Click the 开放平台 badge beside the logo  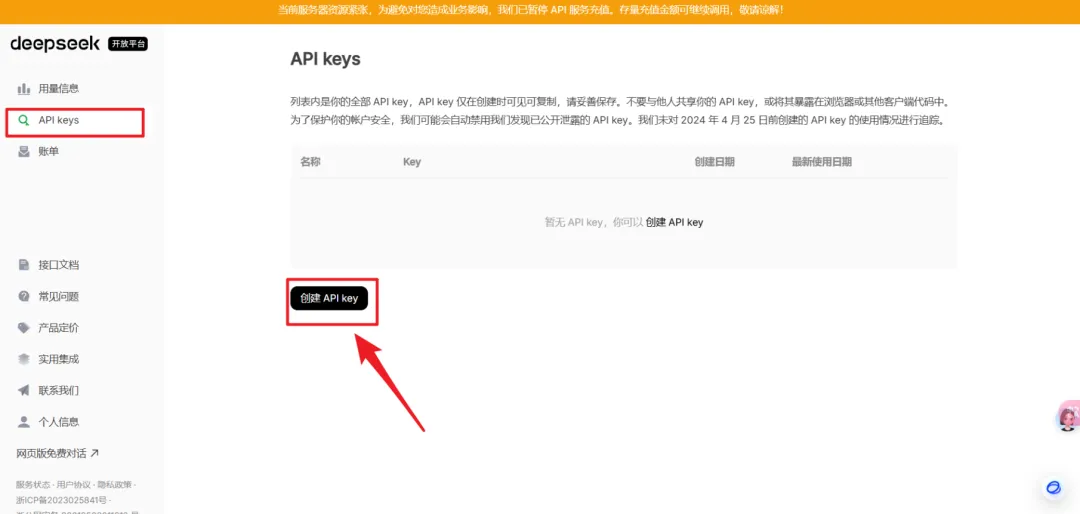point(128,44)
